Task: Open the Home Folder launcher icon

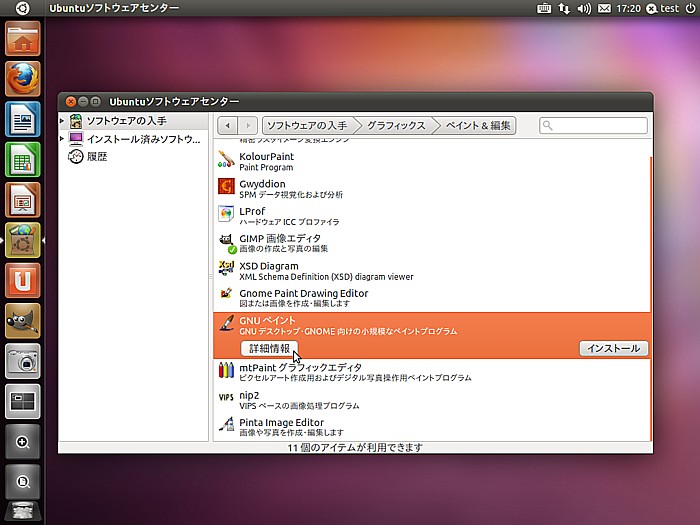Action: pos(23,39)
